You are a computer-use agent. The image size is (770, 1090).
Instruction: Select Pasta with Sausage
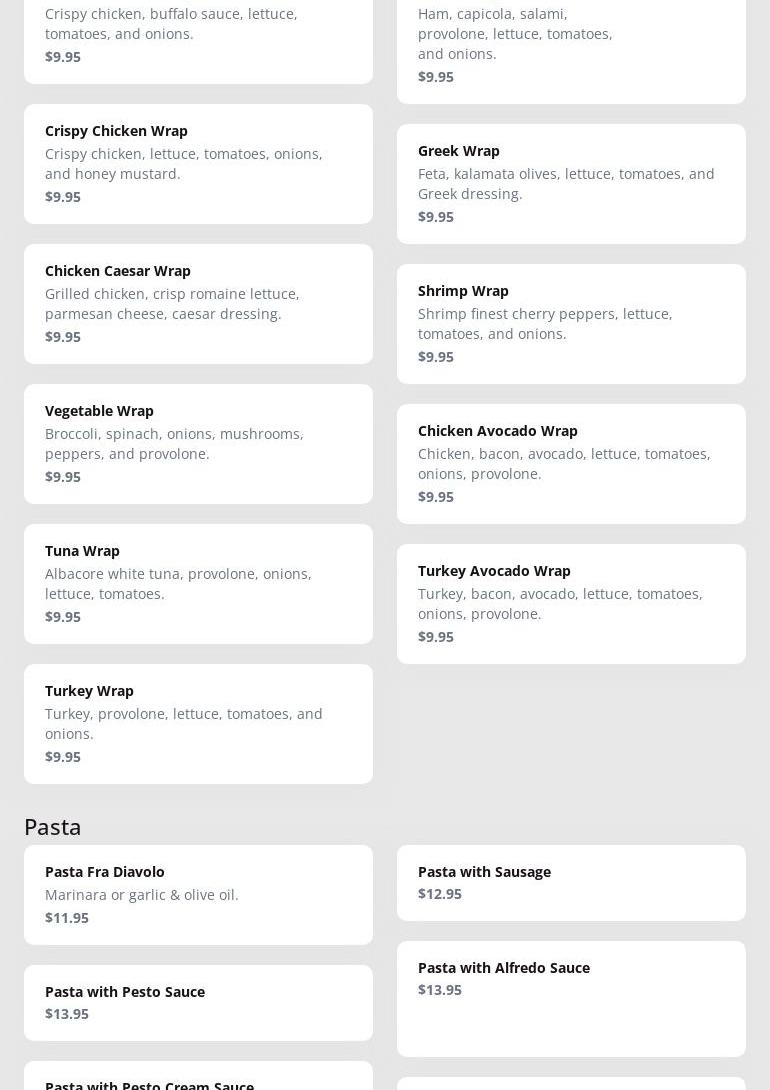coord(571,882)
